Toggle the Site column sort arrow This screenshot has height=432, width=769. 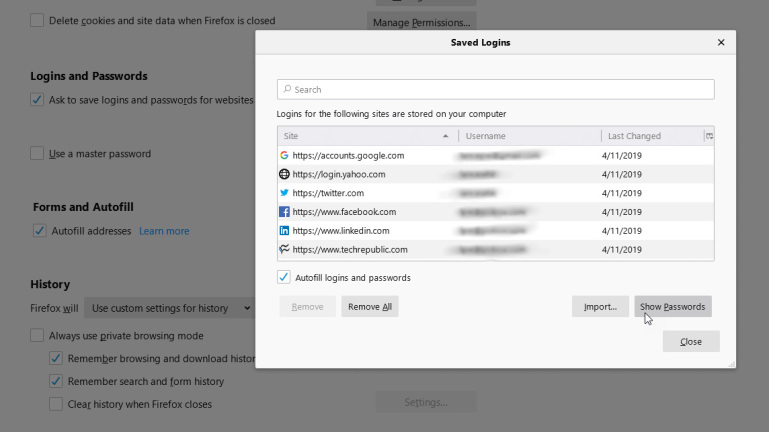(445, 136)
